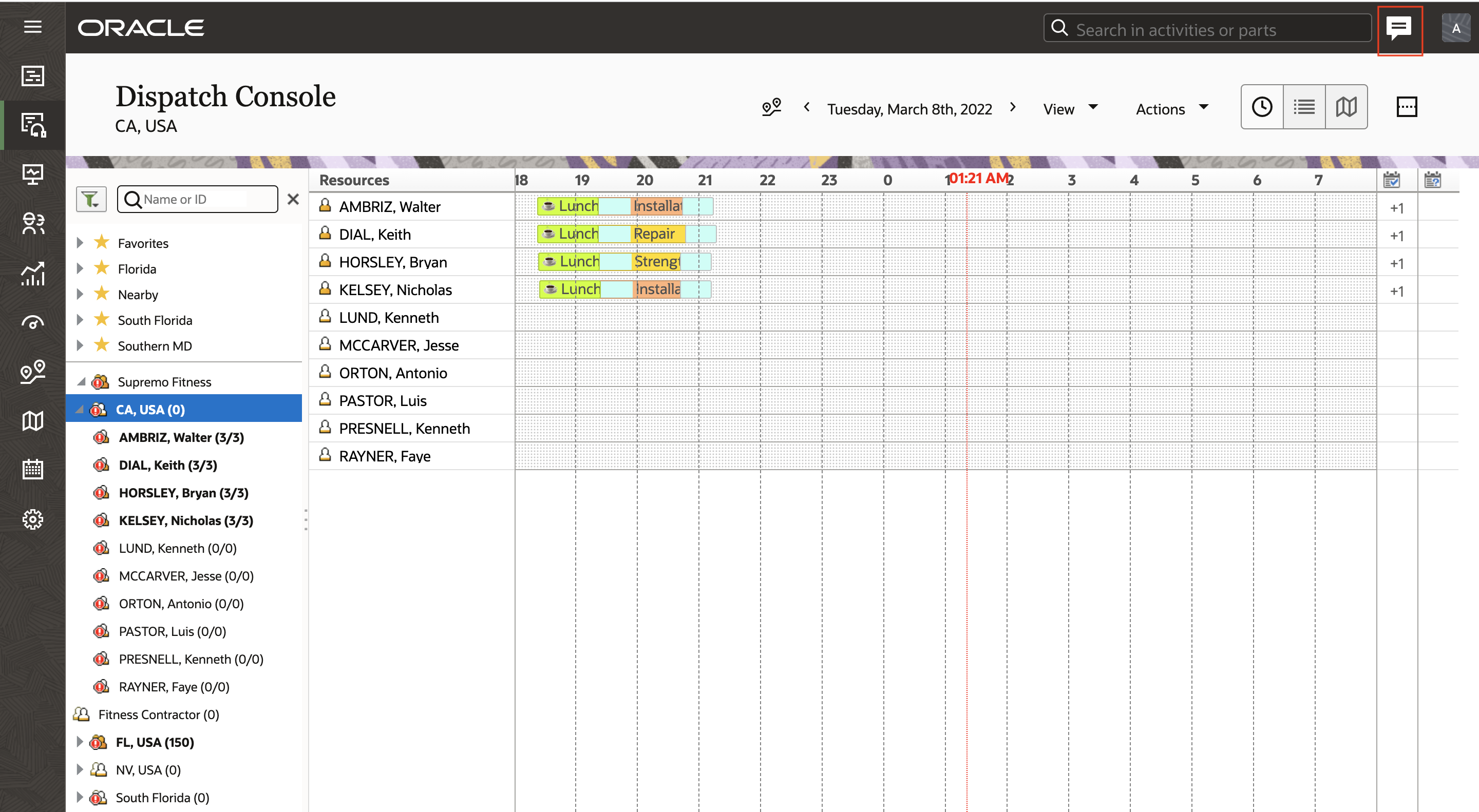Open the routing map pins icon beside date

point(771,107)
